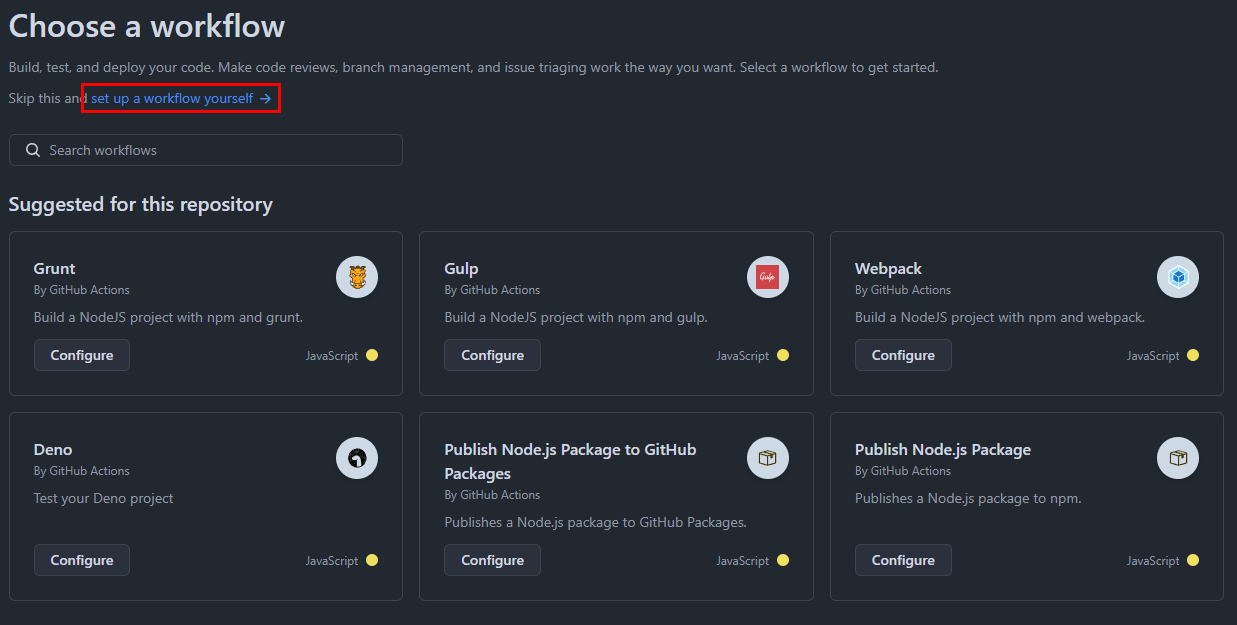Screen dimensions: 1237x625
Task: Configure the Gulp workflow
Action: point(492,355)
